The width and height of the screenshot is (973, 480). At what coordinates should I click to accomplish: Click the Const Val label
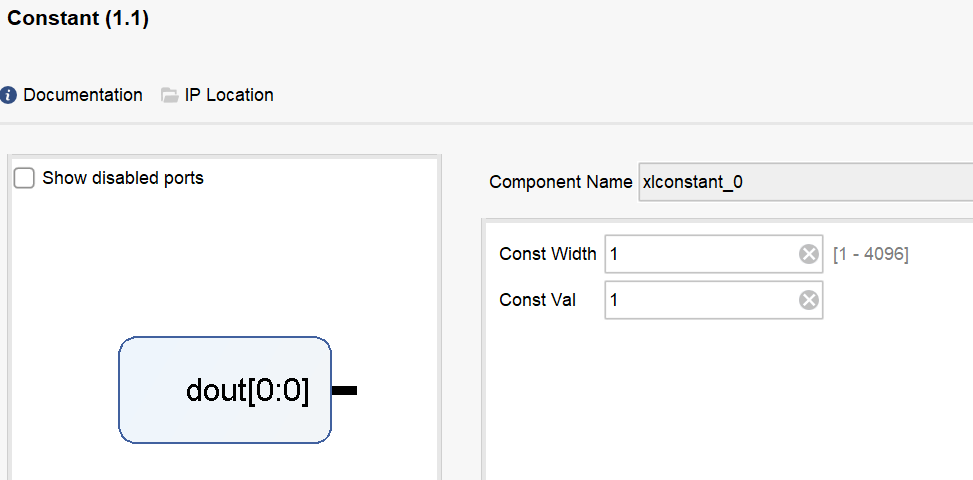tap(537, 300)
